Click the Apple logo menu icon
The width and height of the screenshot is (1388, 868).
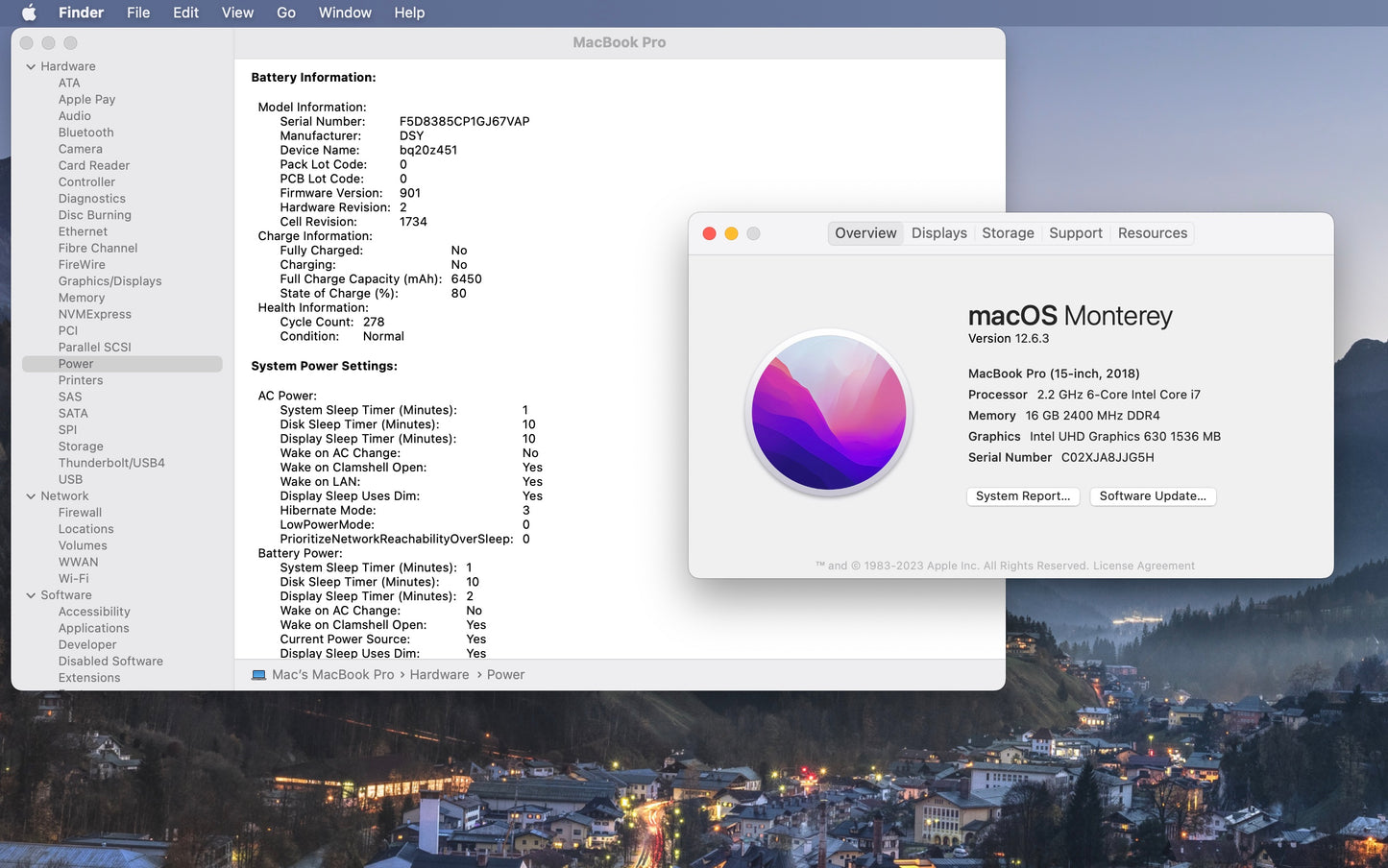click(x=29, y=12)
